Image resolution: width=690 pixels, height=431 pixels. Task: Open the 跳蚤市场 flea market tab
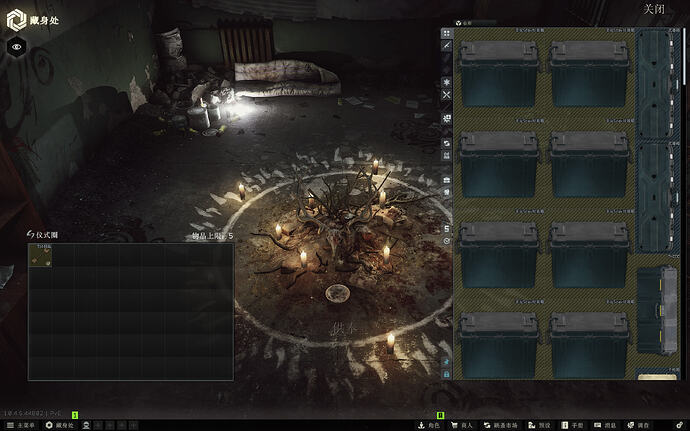coord(500,425)
